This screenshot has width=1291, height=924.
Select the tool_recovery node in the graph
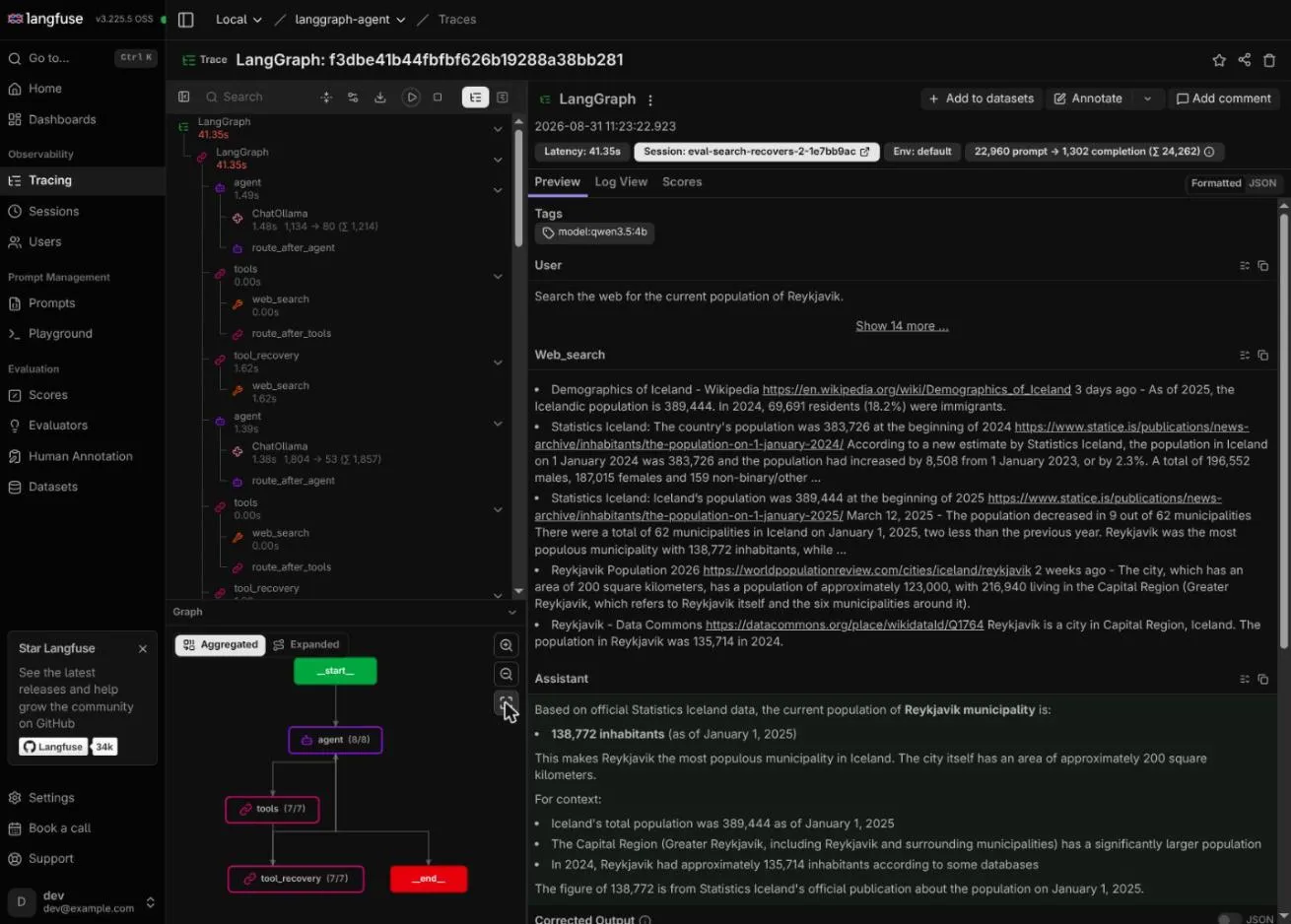click(296, 879)
